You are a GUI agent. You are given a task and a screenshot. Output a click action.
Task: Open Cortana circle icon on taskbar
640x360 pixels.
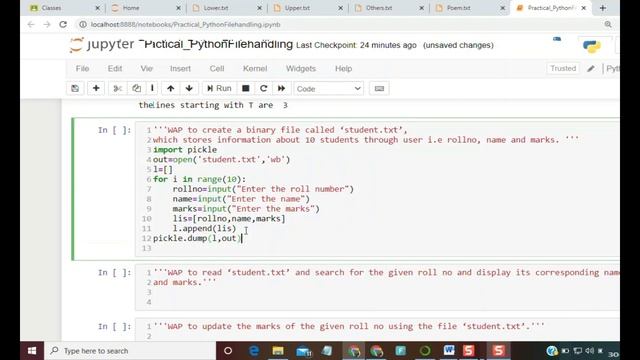(x=228, y=351)
